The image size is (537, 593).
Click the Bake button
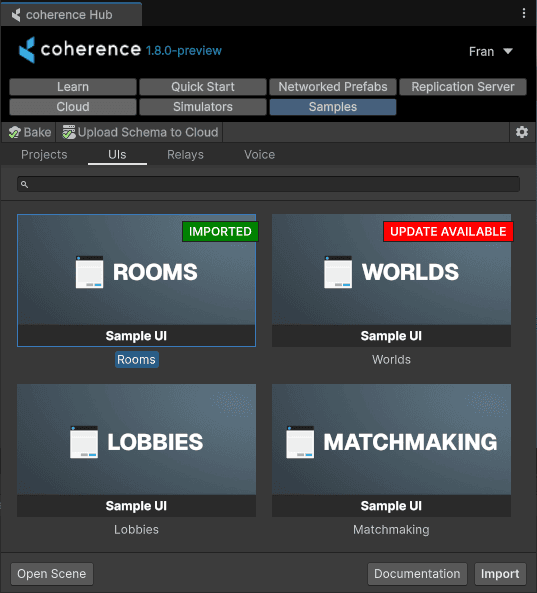click(x=29, y=132)
